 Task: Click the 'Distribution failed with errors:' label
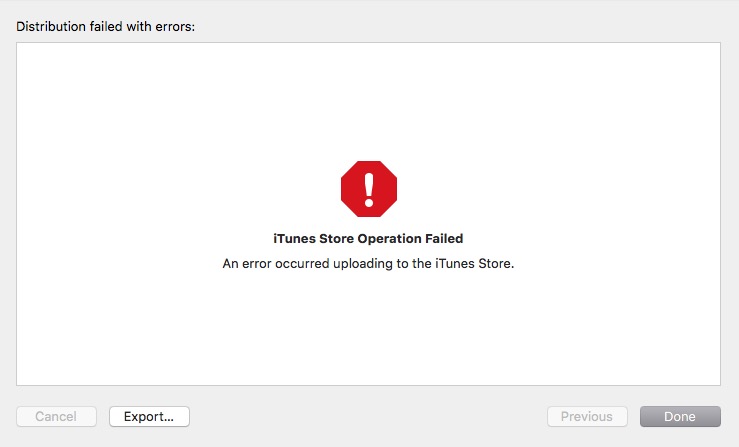tap(106, 26)
